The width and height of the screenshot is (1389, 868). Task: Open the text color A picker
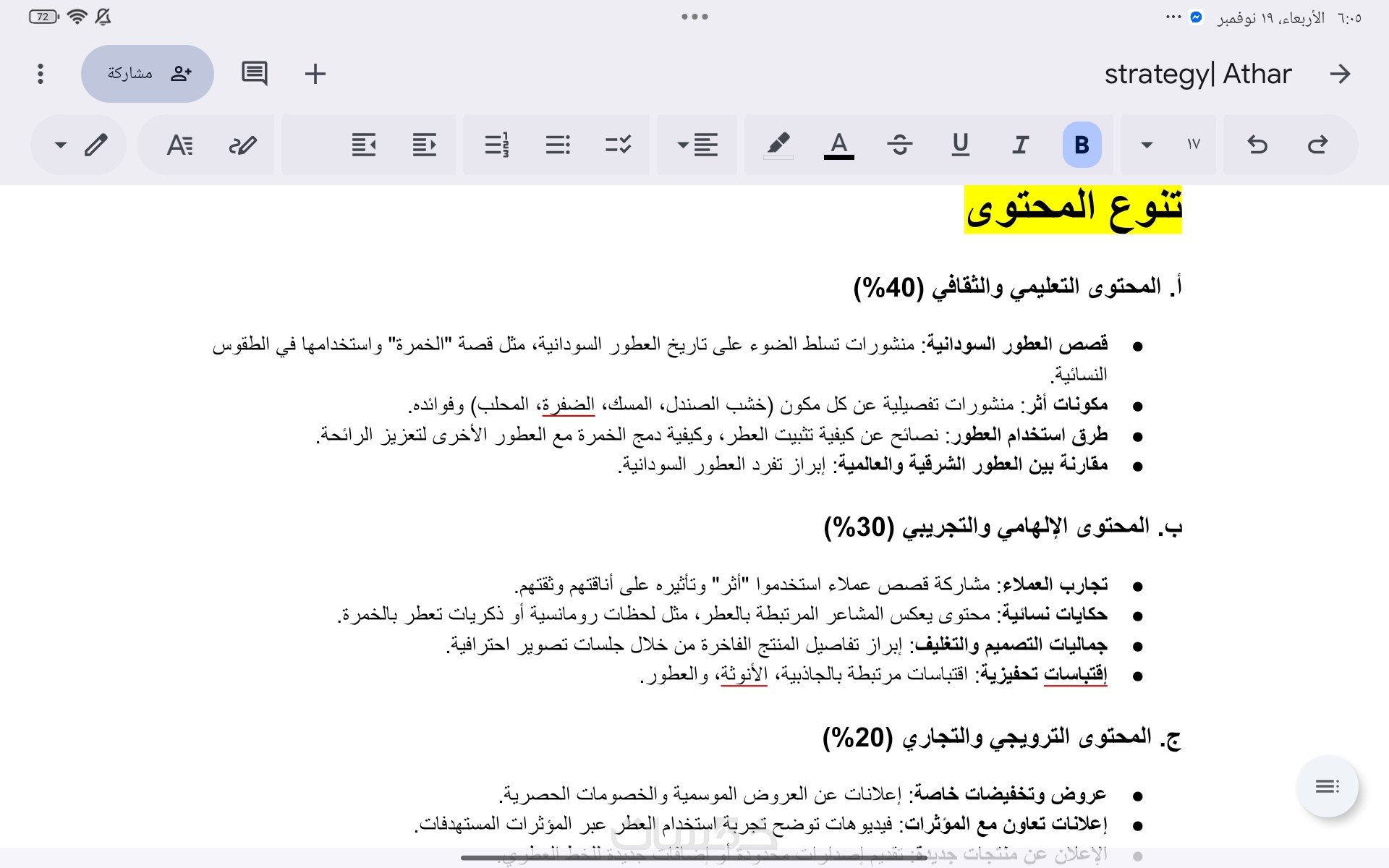point(838,145)
